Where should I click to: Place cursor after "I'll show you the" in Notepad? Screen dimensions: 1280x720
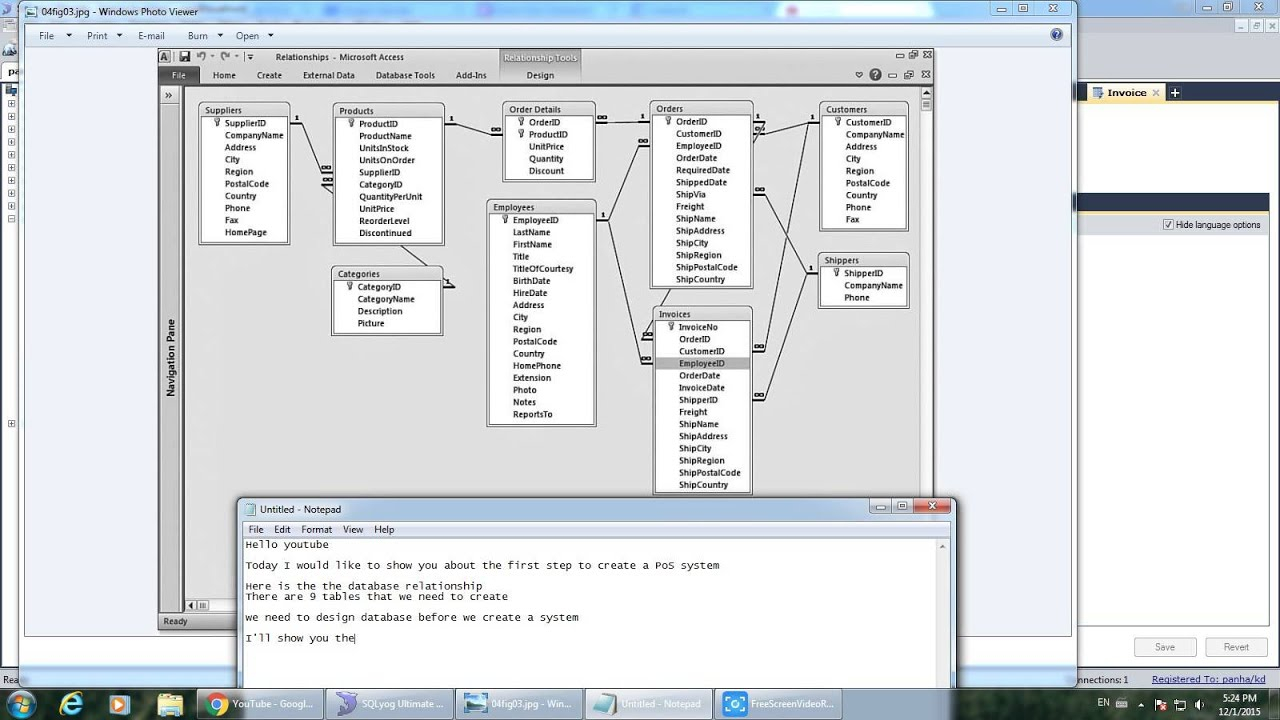coord(355,638)
